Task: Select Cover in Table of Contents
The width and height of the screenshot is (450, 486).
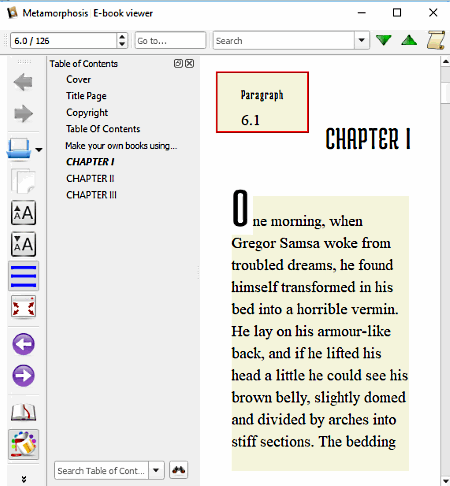Action: click(x=78, y=79)
